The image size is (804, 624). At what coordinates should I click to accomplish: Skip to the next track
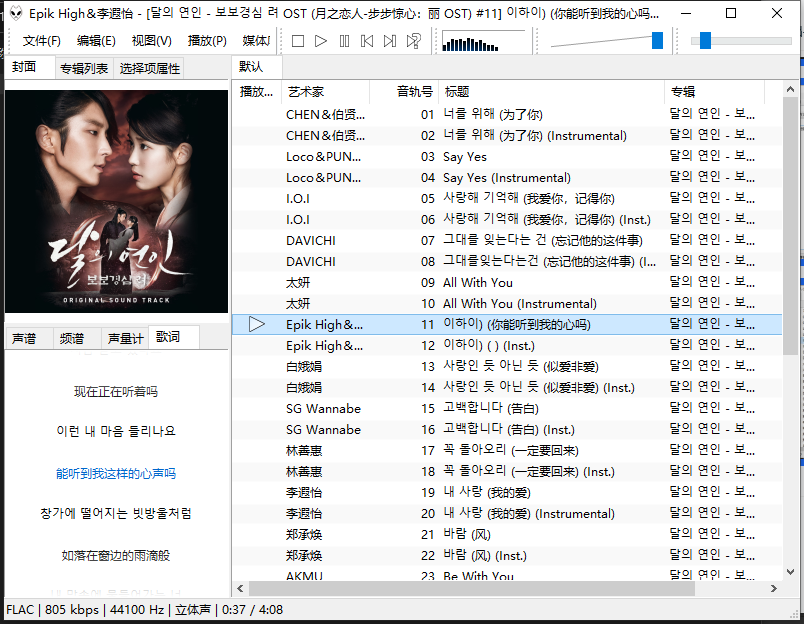pyautogui.click(x=390, y=41)
